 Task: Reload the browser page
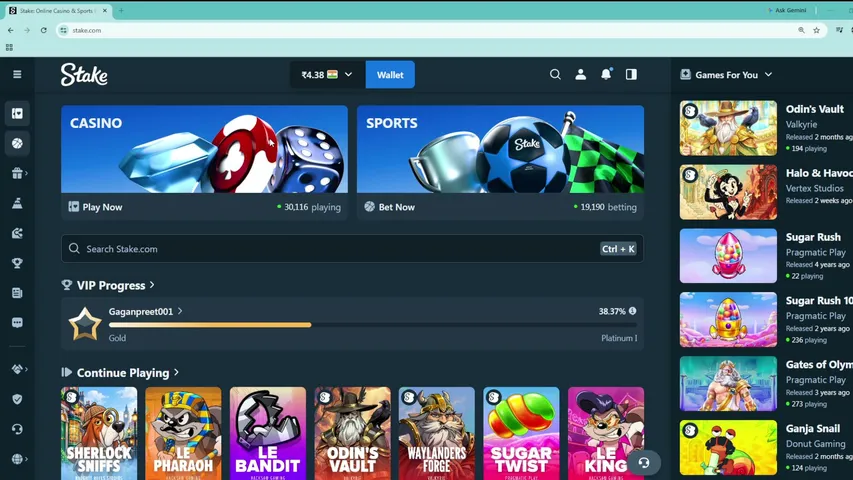click(44, 30)
